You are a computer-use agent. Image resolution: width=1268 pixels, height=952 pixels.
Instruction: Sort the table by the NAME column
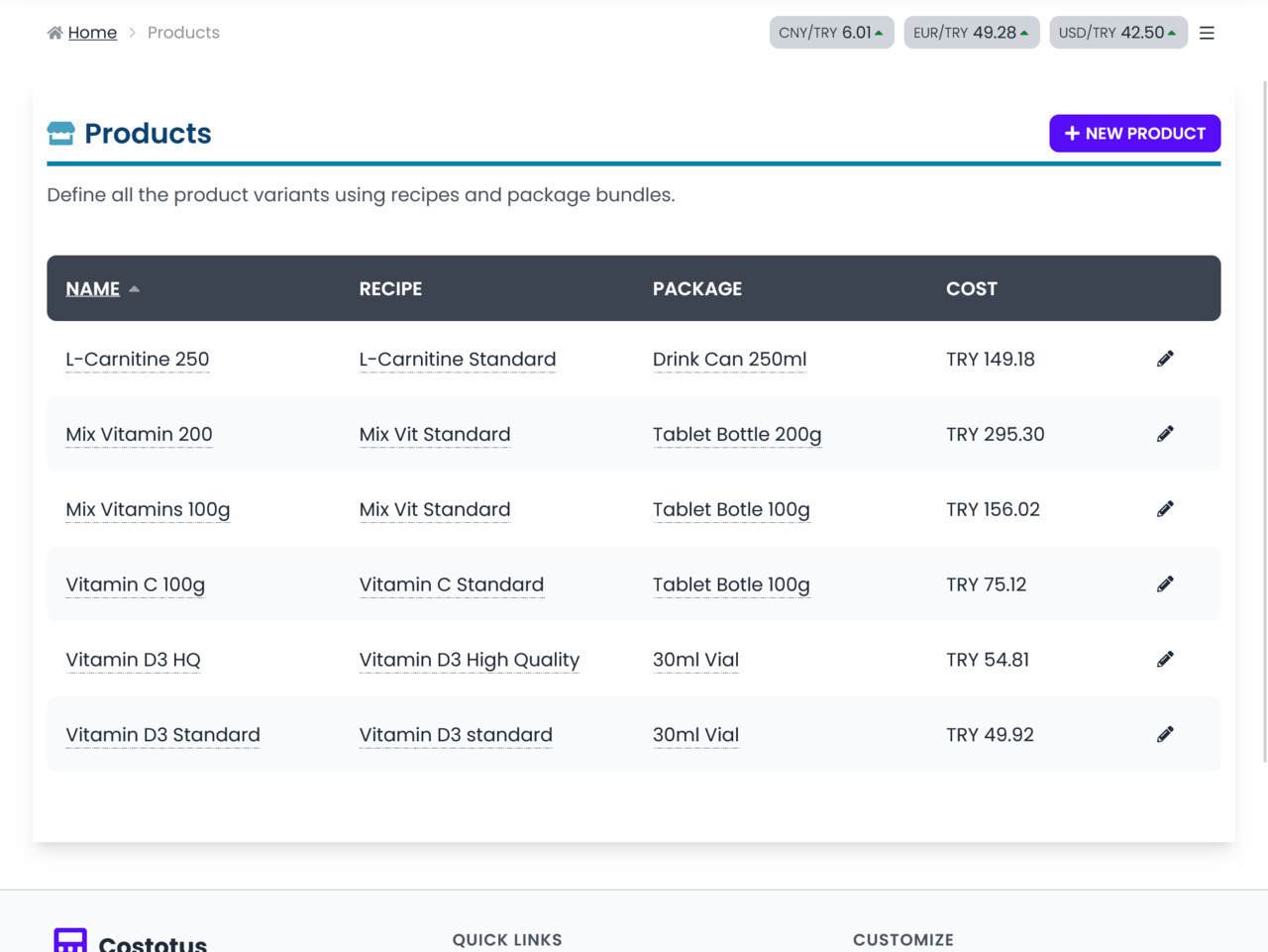click(93, 288)
